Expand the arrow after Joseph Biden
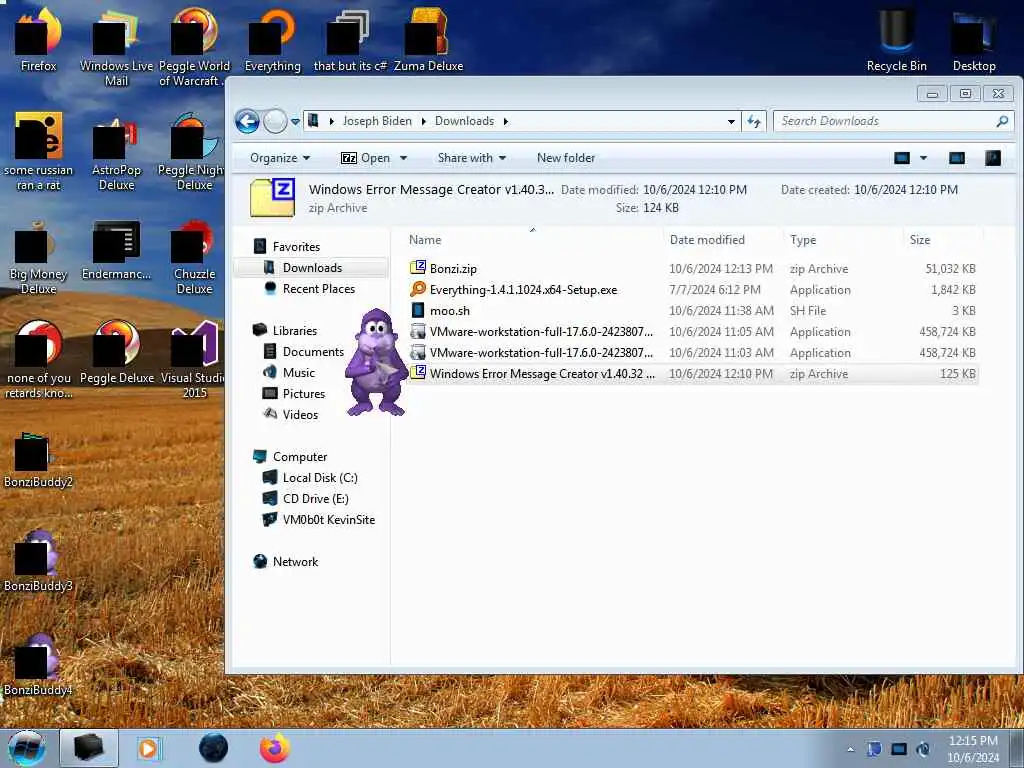This screenshot has height=768, width=1024. (x=423, y=121)
